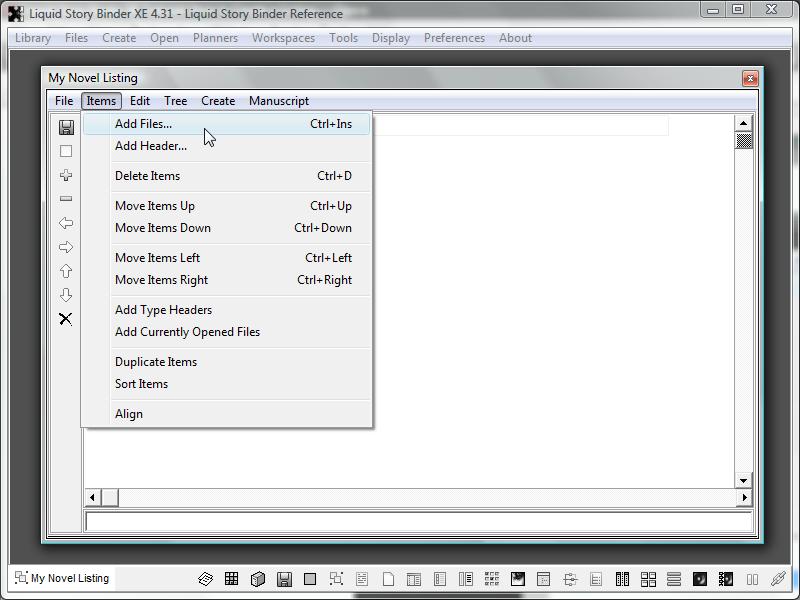Click the right arrow icon in listing sidebar
The height and width of the screenshot is (600, 800).
(66, 247)
